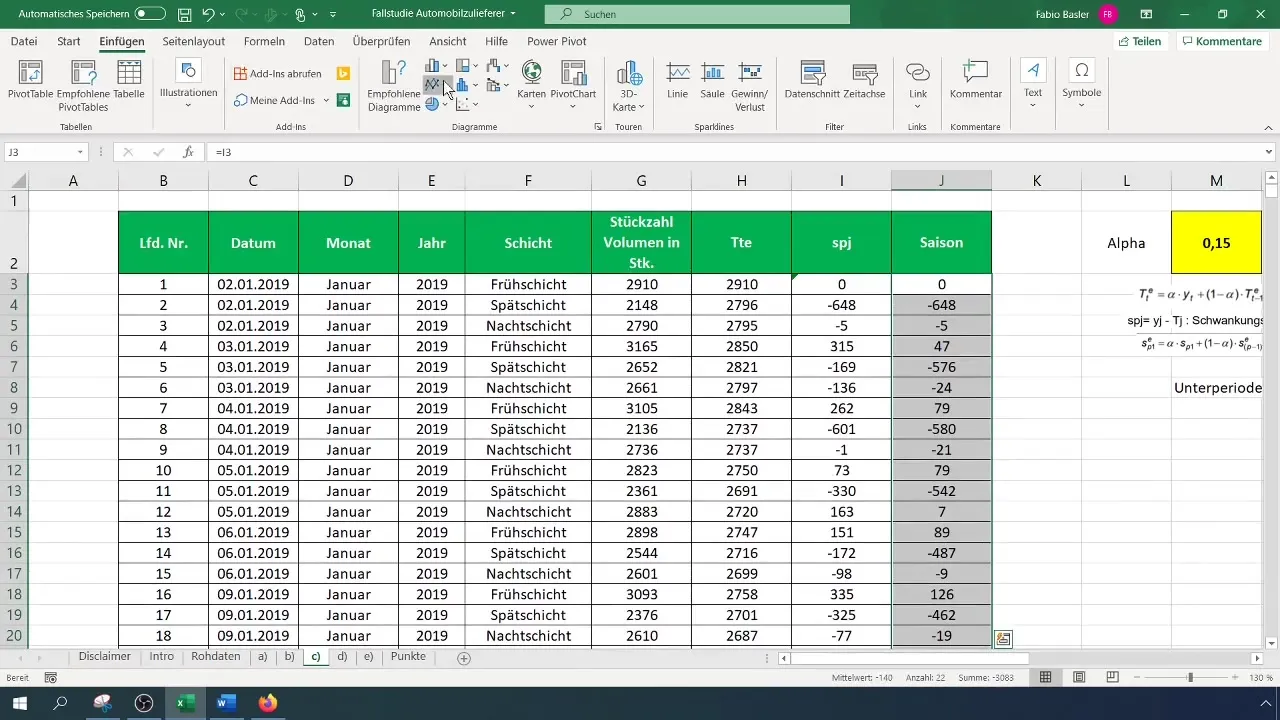Save the workbook with the disk icon
Image resolution: width=1280 pixels, height=720 pixels.
point(184,14)
